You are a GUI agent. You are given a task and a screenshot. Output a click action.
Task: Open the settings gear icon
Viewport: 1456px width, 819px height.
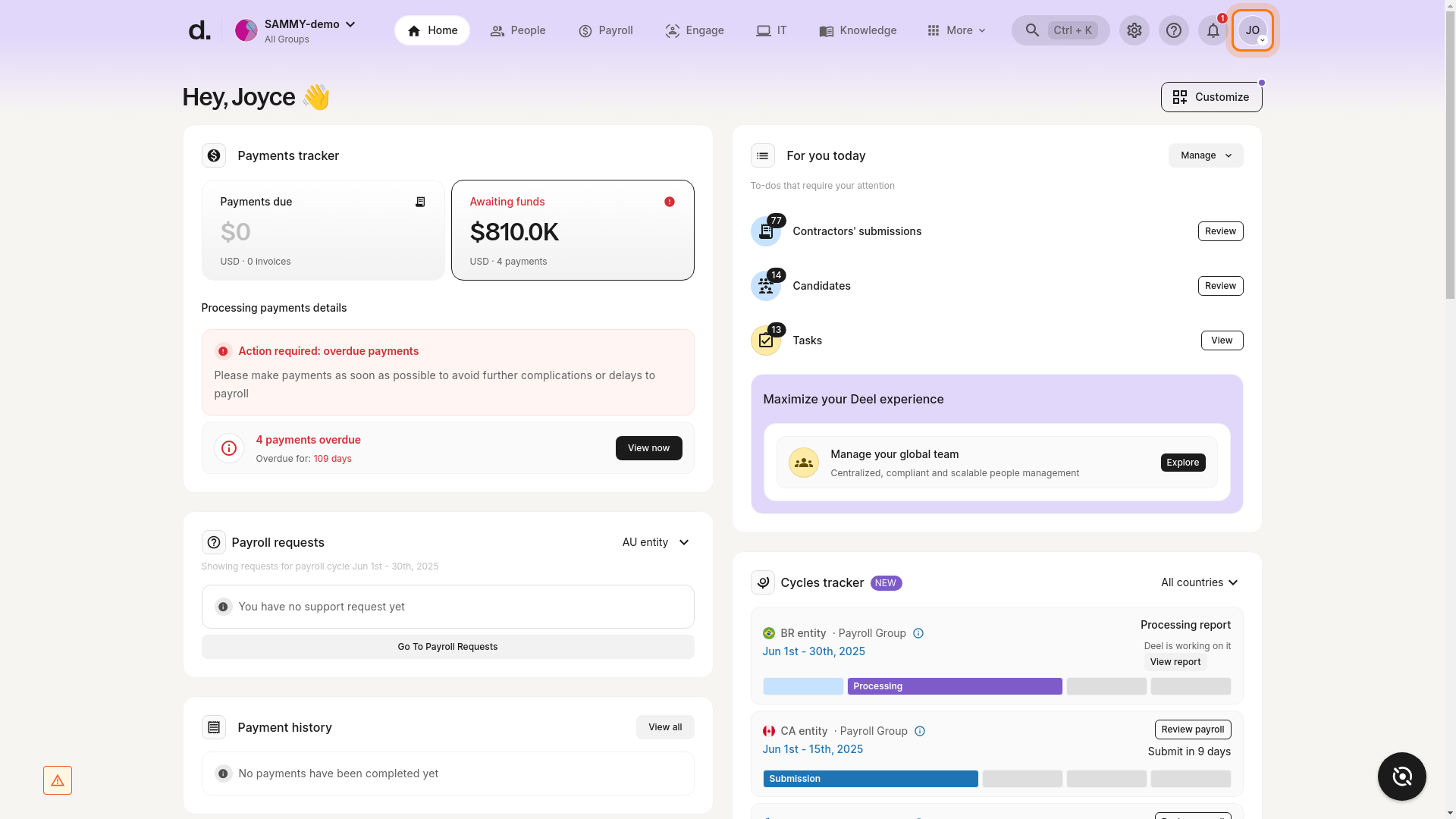[x=1134, y=30]
